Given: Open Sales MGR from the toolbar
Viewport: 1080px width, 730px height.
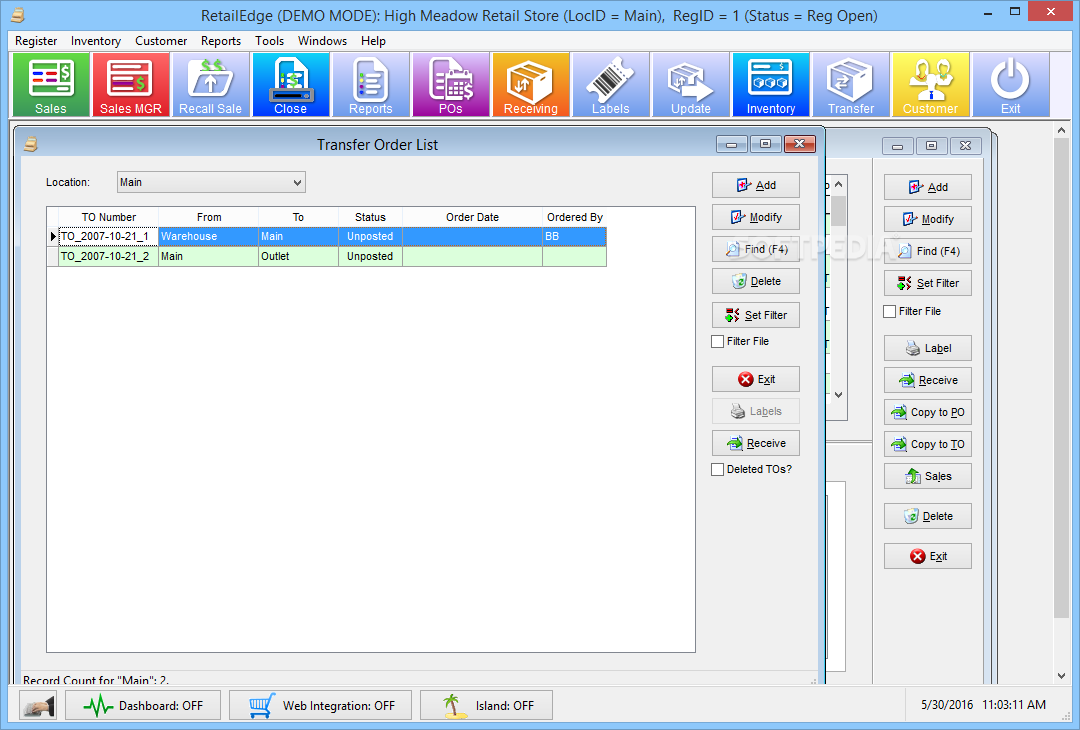Looking at the screenshot, I should point(131,85).
